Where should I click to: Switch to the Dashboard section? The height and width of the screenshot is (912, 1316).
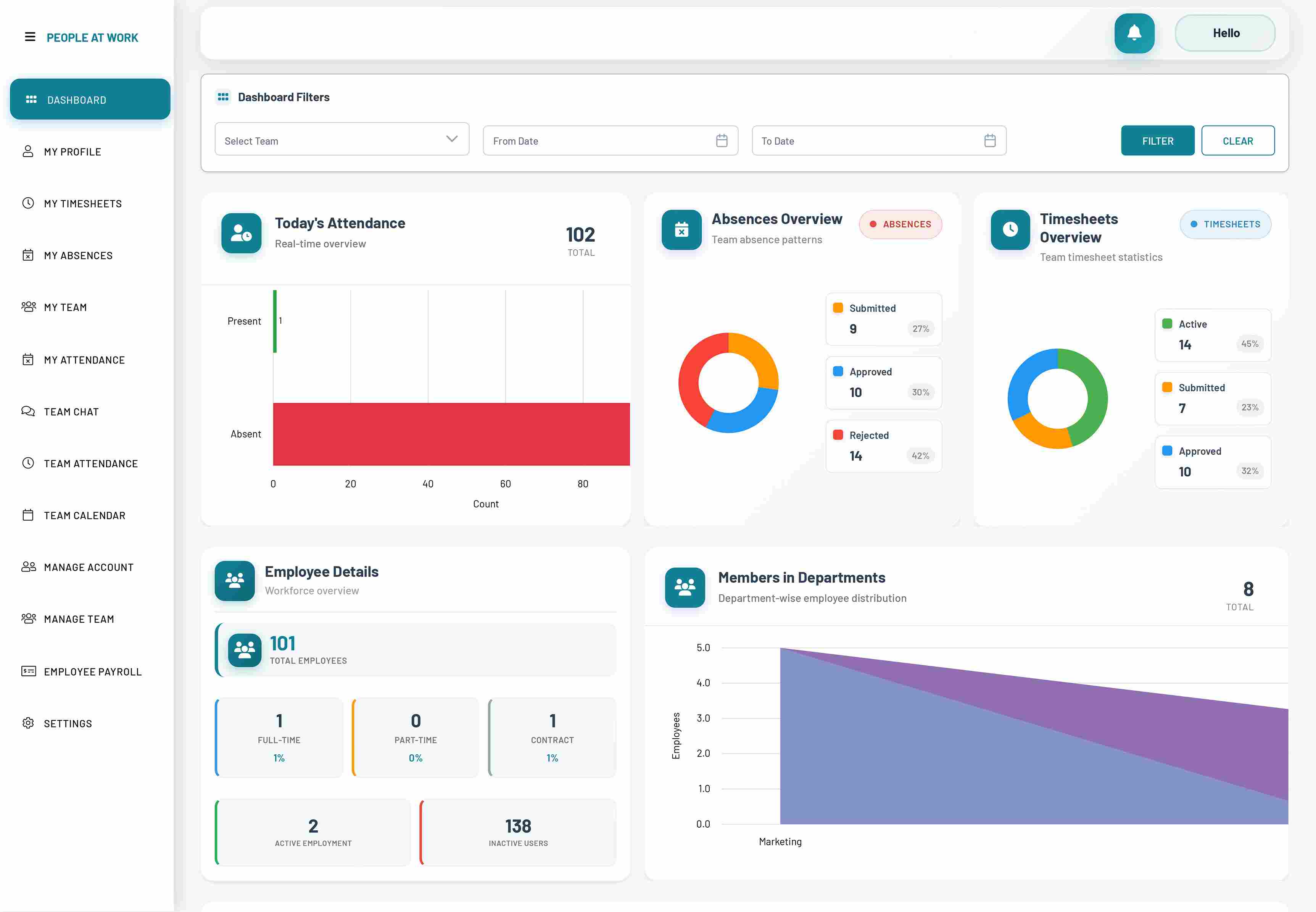[89, 99]
